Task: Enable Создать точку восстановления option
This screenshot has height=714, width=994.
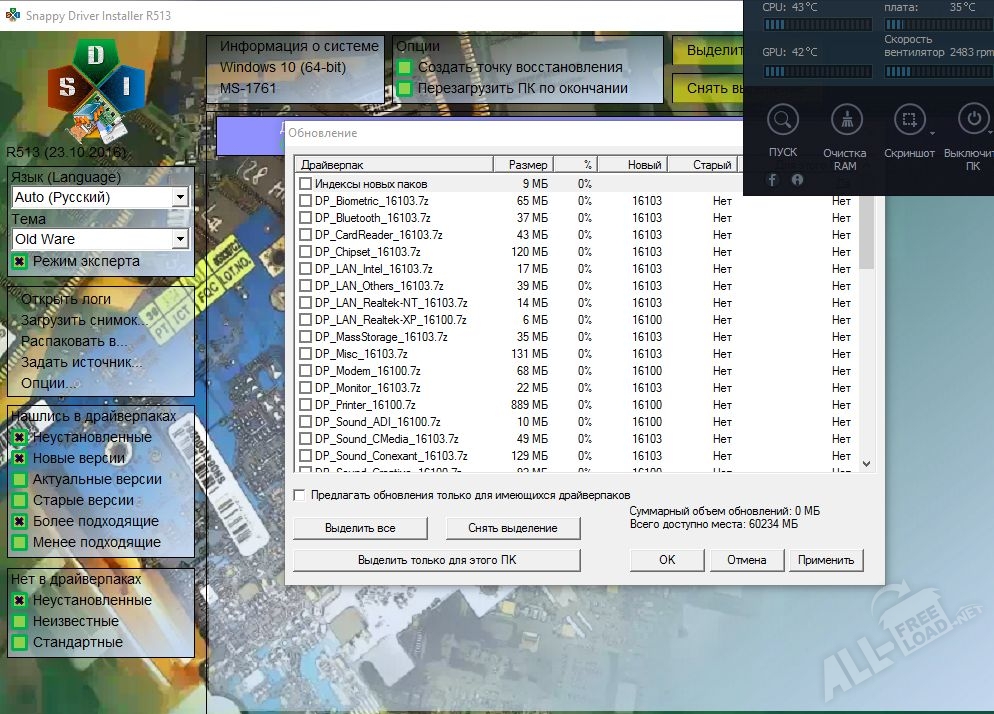Action: [x=404, y=67]
